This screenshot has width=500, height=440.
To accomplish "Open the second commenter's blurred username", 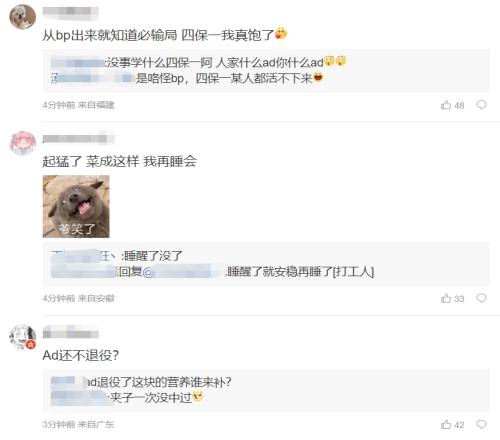I will coord(78,138).
